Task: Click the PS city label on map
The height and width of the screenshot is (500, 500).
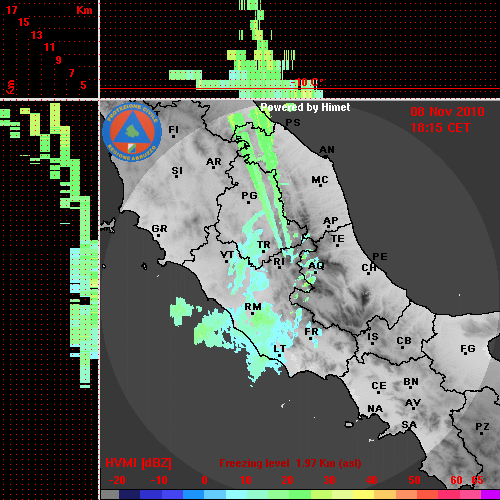Action: 293,123
